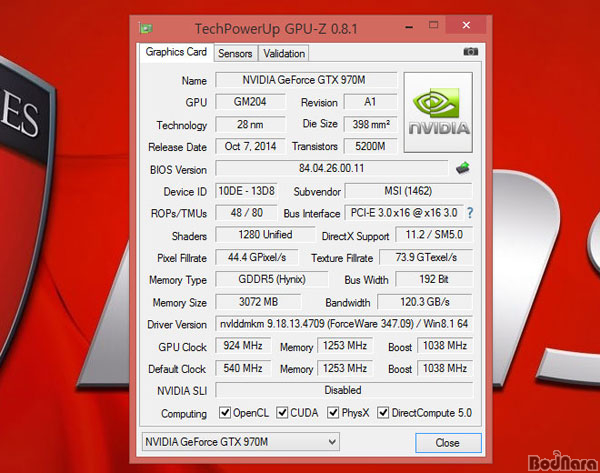Click the Bus Interface question mark help icon
Image resolution: width=600 pixels, height=473 pixels.
click(470, 213)
